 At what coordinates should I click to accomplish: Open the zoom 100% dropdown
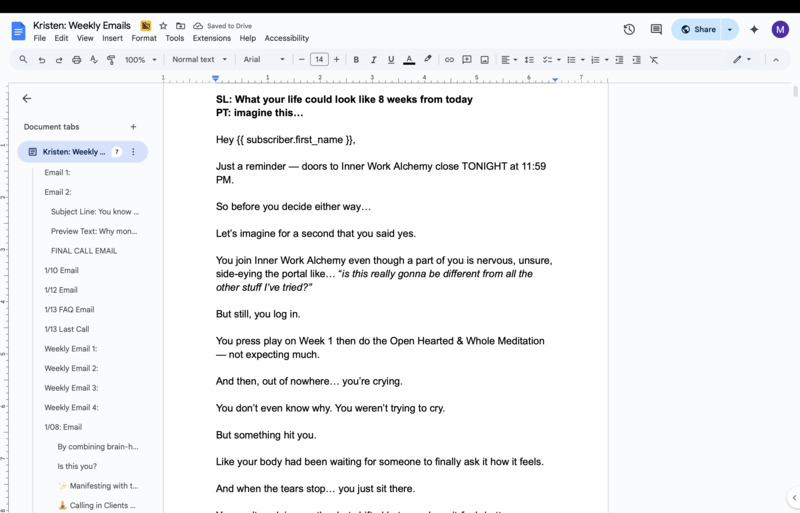point(140,60)
